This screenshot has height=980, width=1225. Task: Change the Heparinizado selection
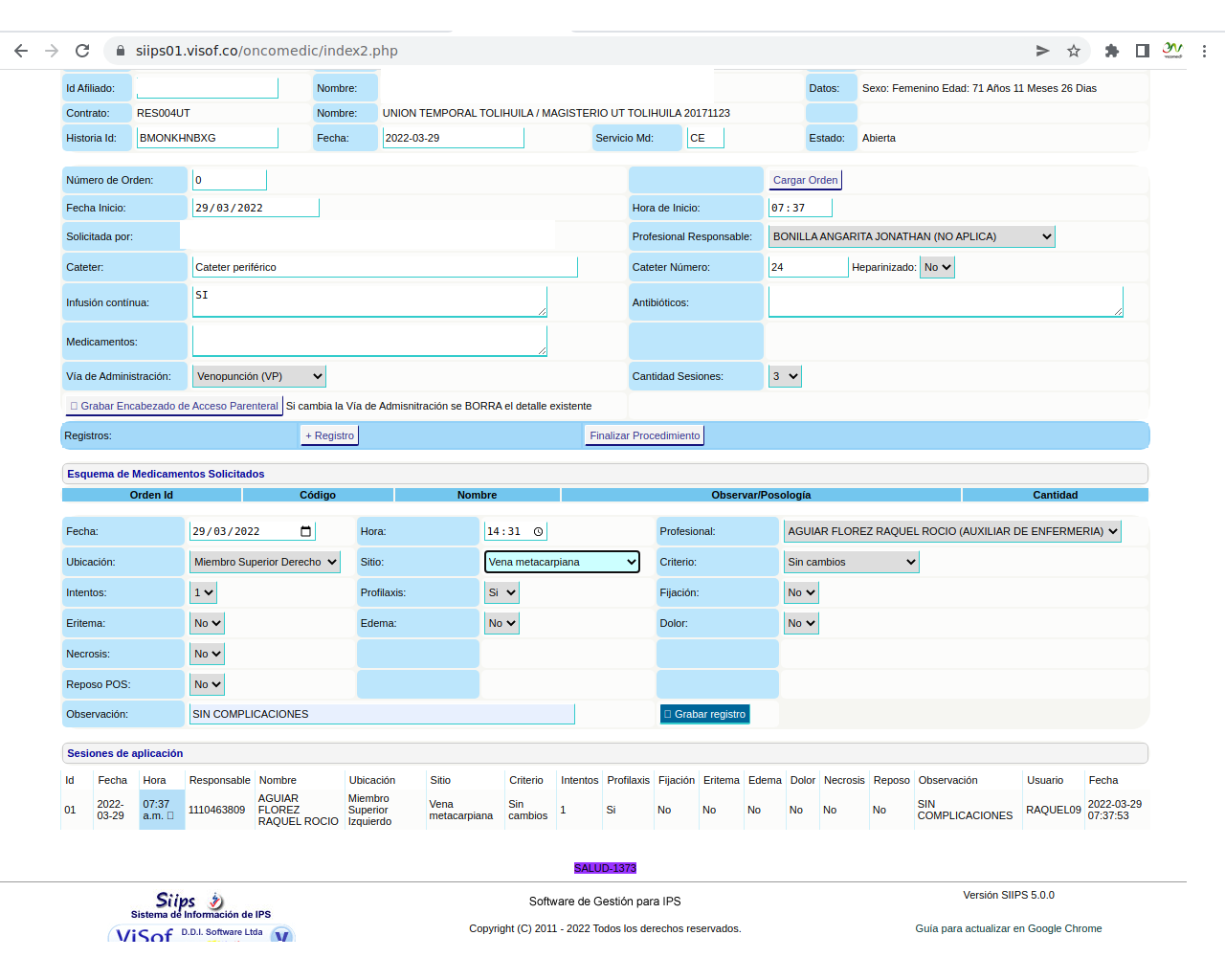click(937, 267)
